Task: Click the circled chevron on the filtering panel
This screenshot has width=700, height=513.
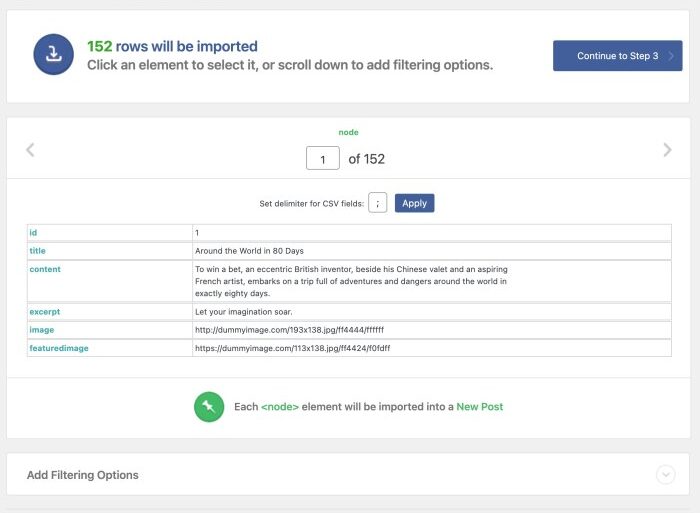Action: click(666, 475)
